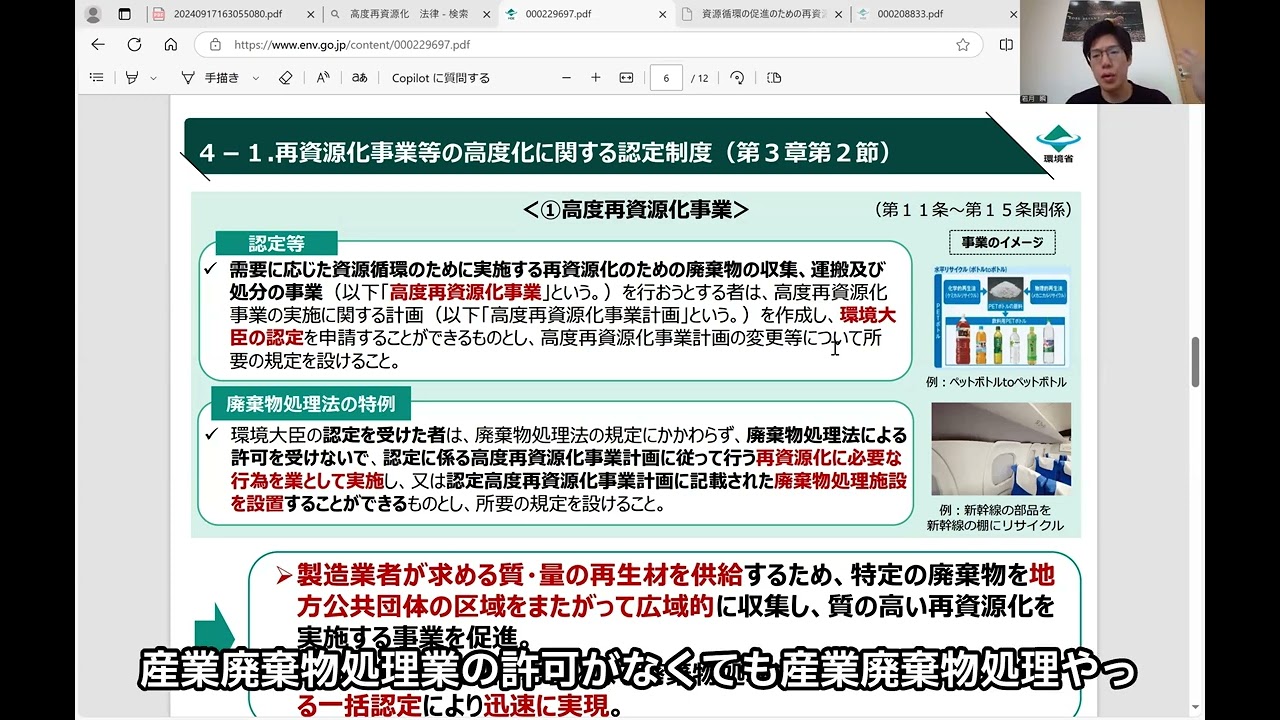Switch to 20240917163055080.pdf tab
The width and height of the screenshot is (1280, 720).
pos(233,14)
